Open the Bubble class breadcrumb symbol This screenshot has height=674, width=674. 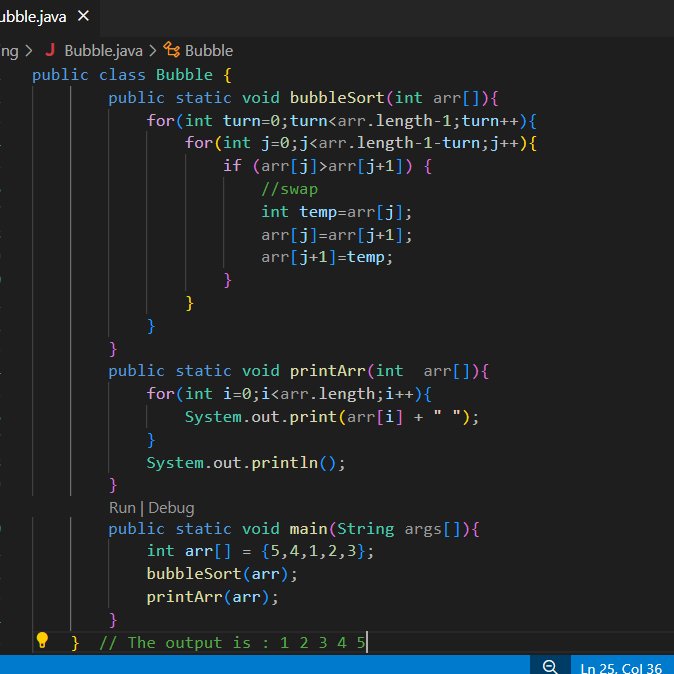click(209, 51)
